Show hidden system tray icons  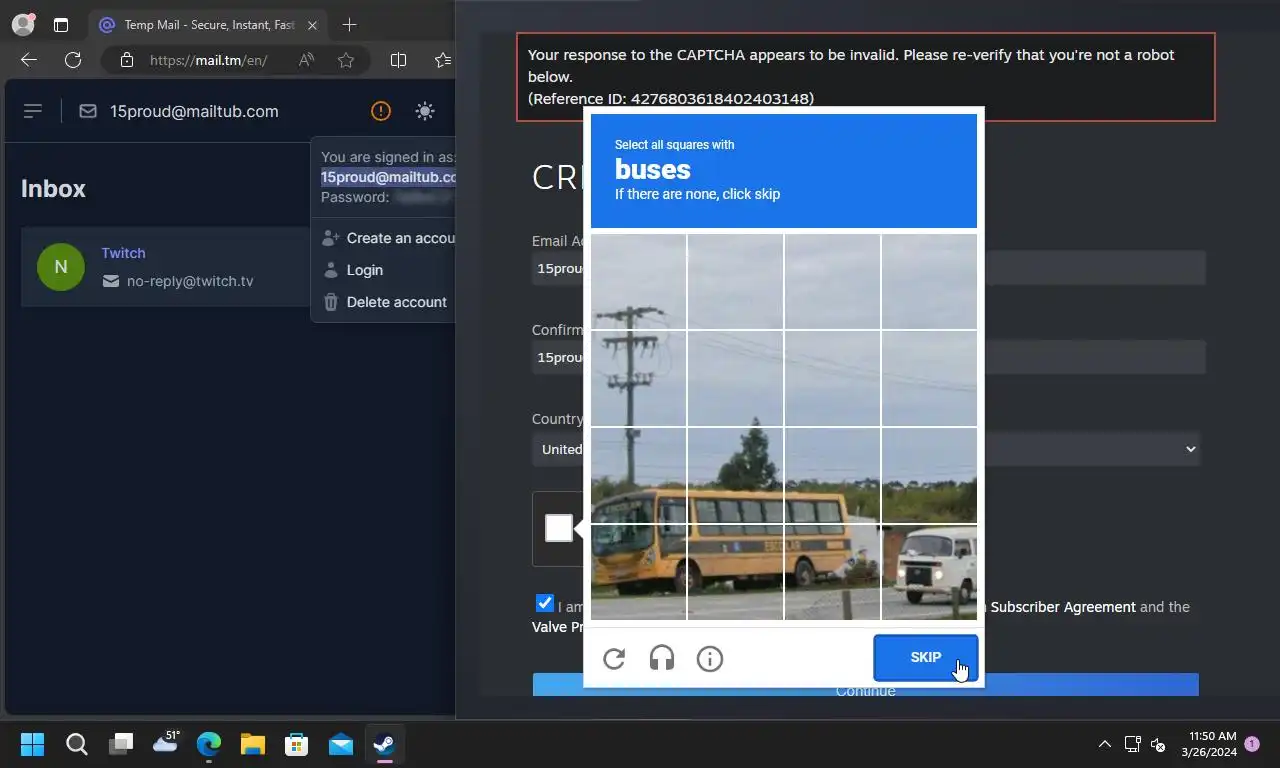tap(1104, 744)
